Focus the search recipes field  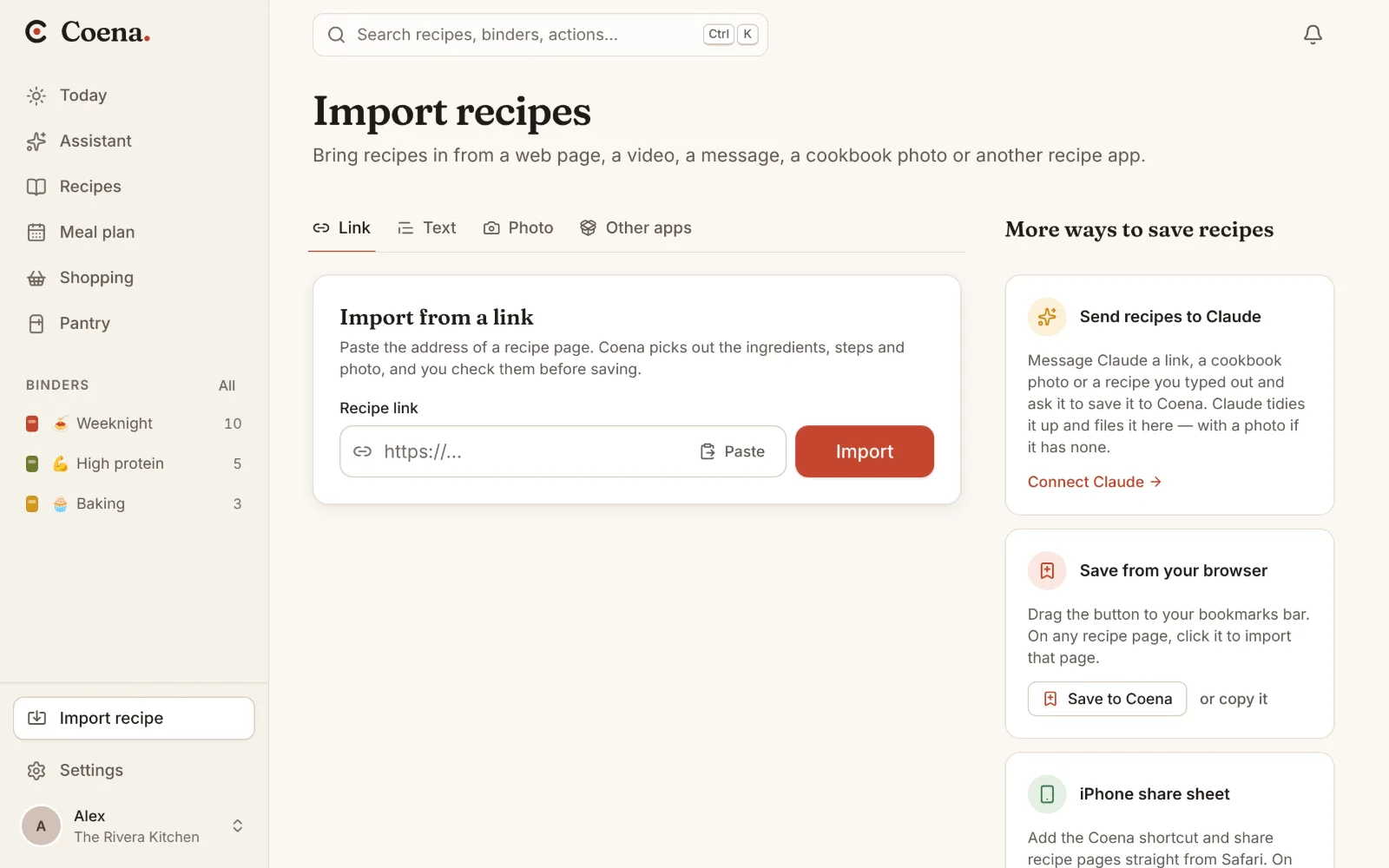pos(540,35)
